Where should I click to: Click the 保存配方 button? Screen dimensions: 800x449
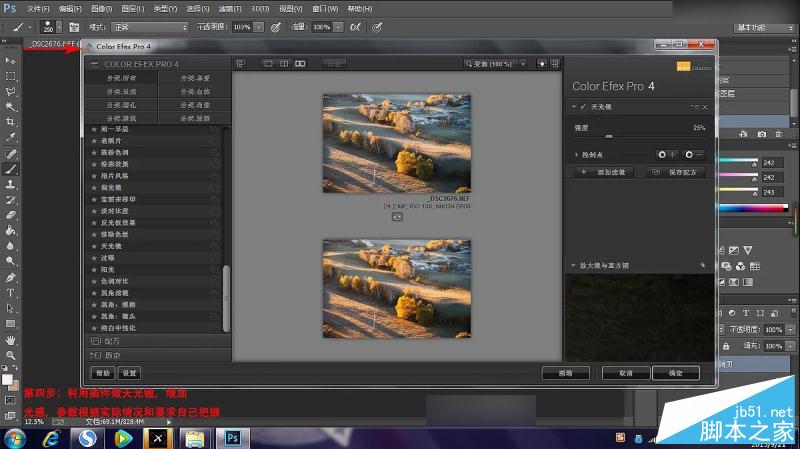(x=677, y=172)
